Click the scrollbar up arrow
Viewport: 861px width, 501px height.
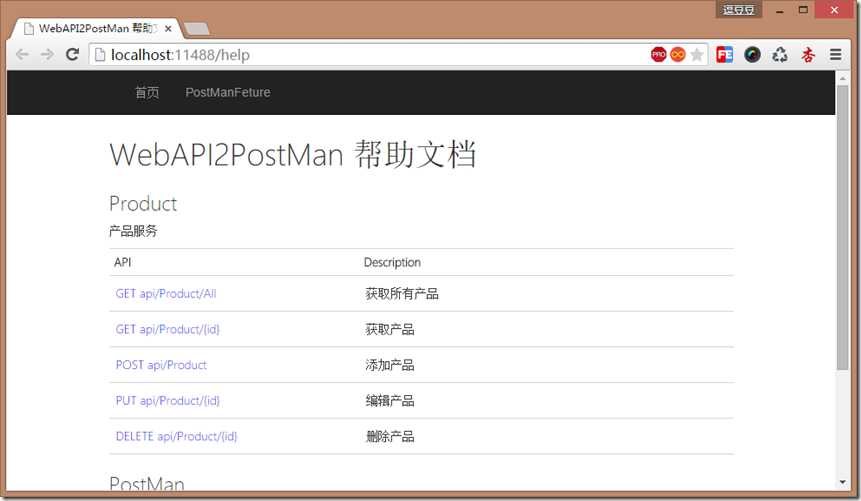click(x=842, y=79)
